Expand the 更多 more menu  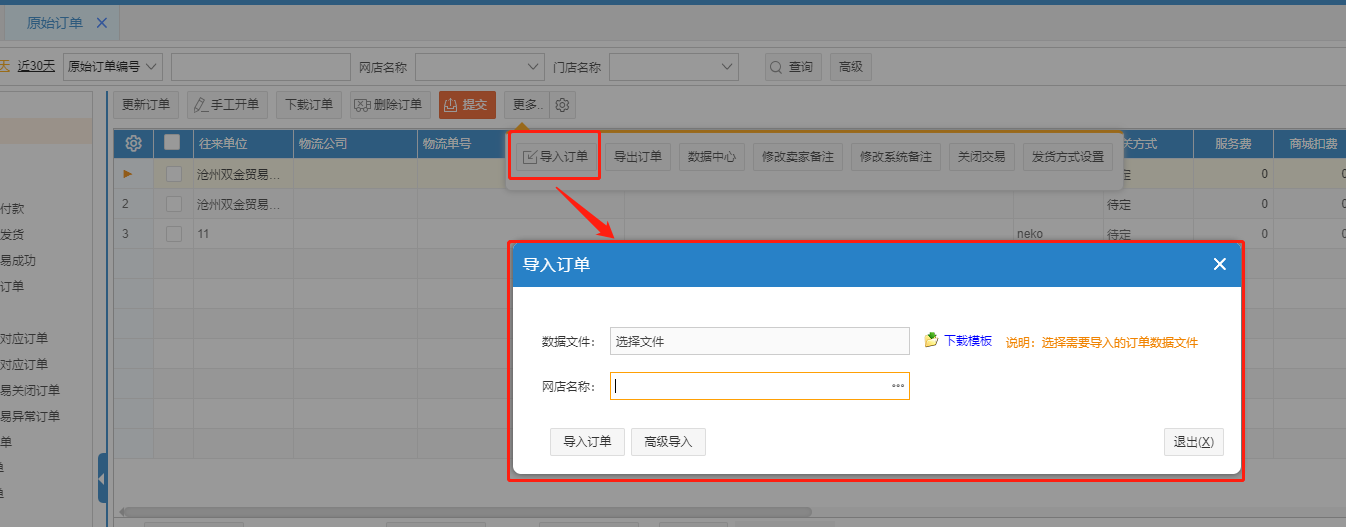point(527,105)
